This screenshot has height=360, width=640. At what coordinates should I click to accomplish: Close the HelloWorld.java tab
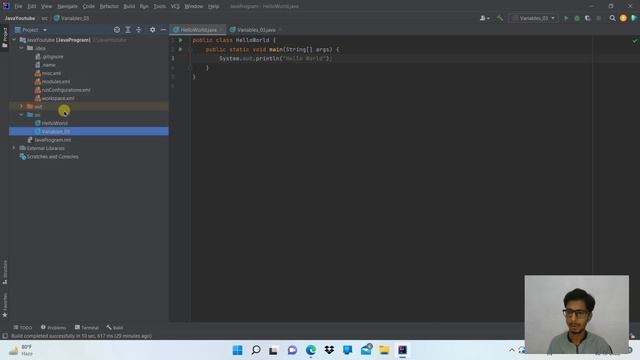(x=222, y=30)
